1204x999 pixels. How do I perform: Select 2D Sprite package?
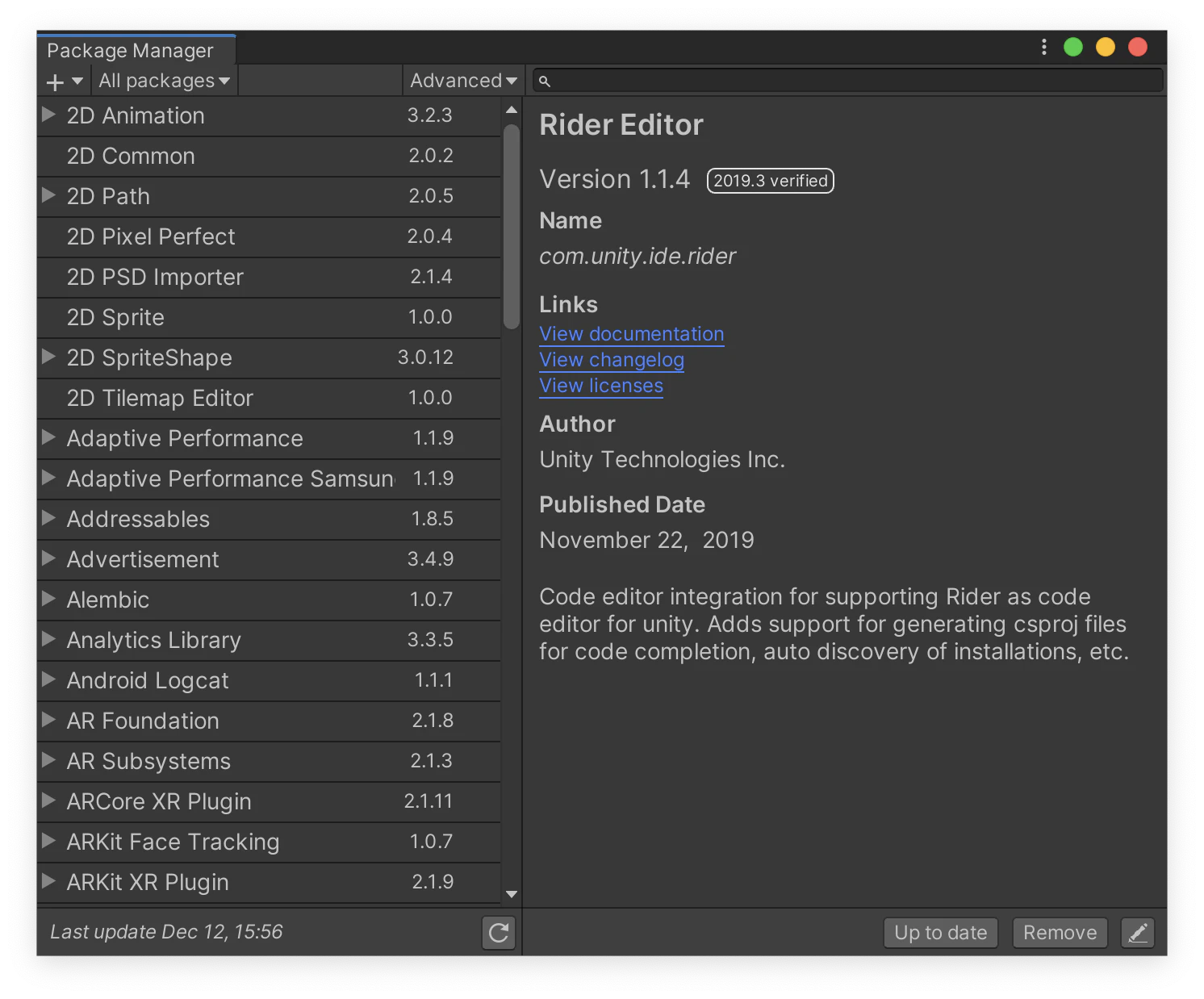point(269,318)
